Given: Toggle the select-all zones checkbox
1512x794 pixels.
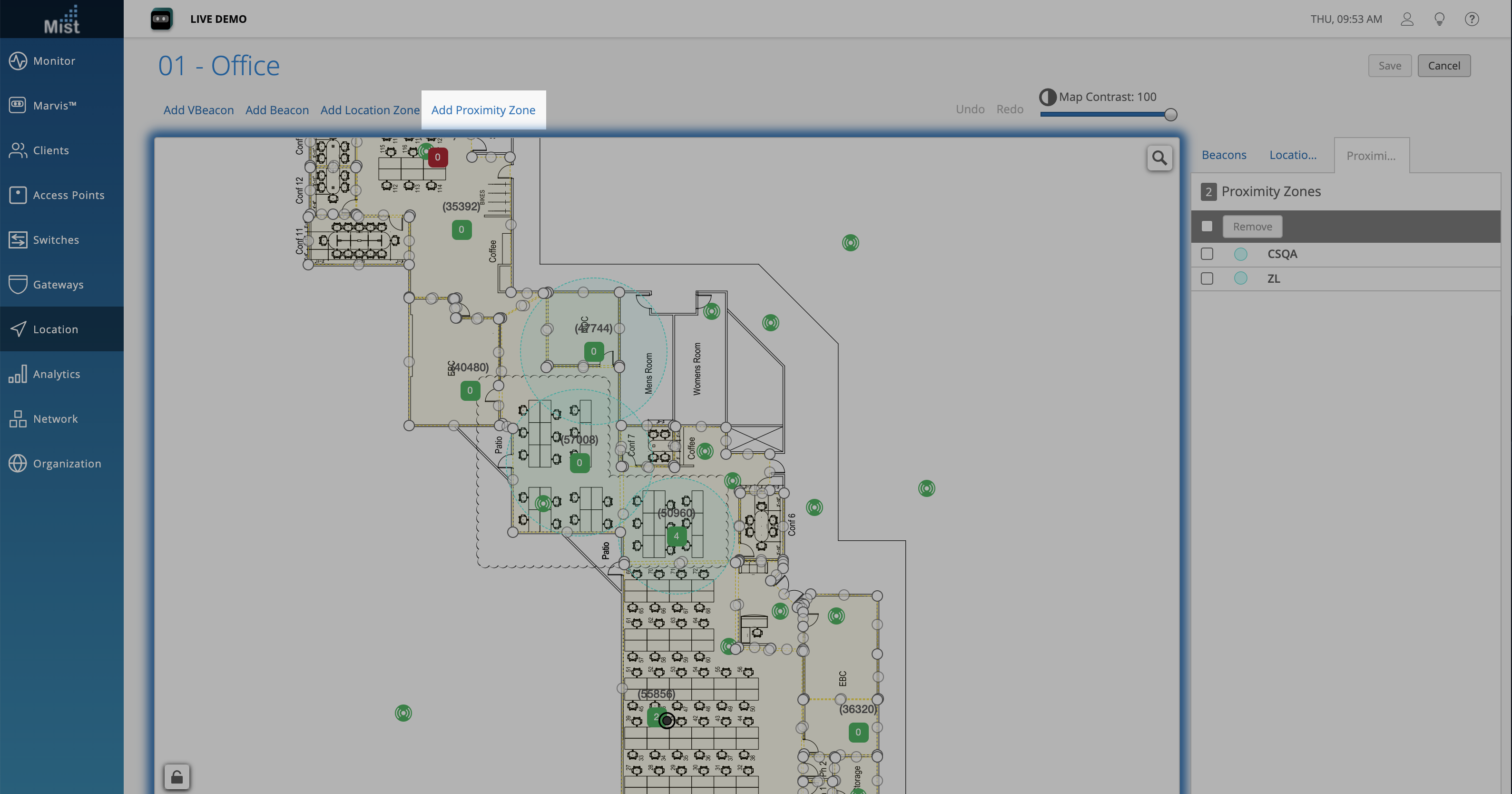Looking at the screenshot, I should 1207,226.
